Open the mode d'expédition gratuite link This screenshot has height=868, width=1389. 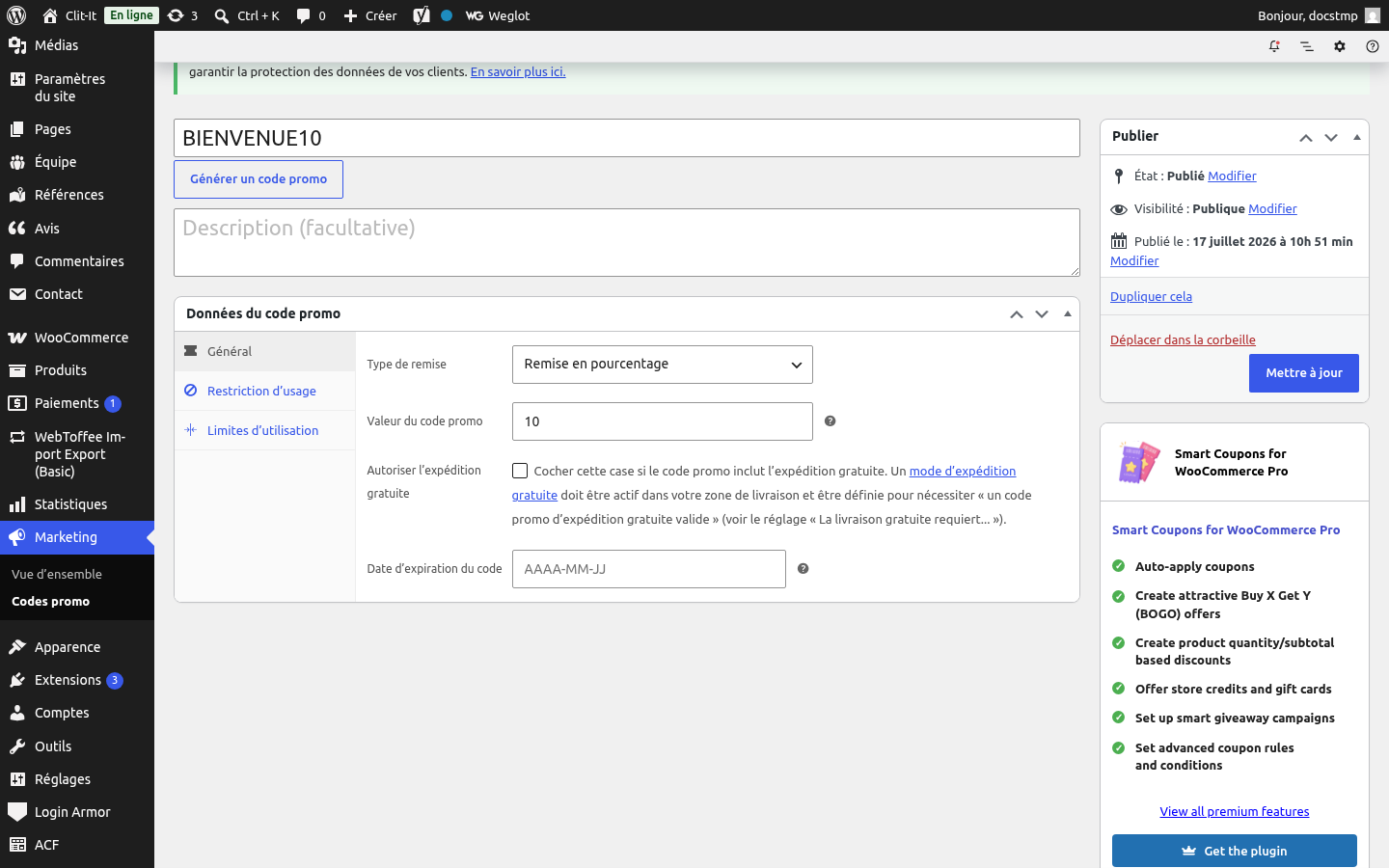(962, 471)
